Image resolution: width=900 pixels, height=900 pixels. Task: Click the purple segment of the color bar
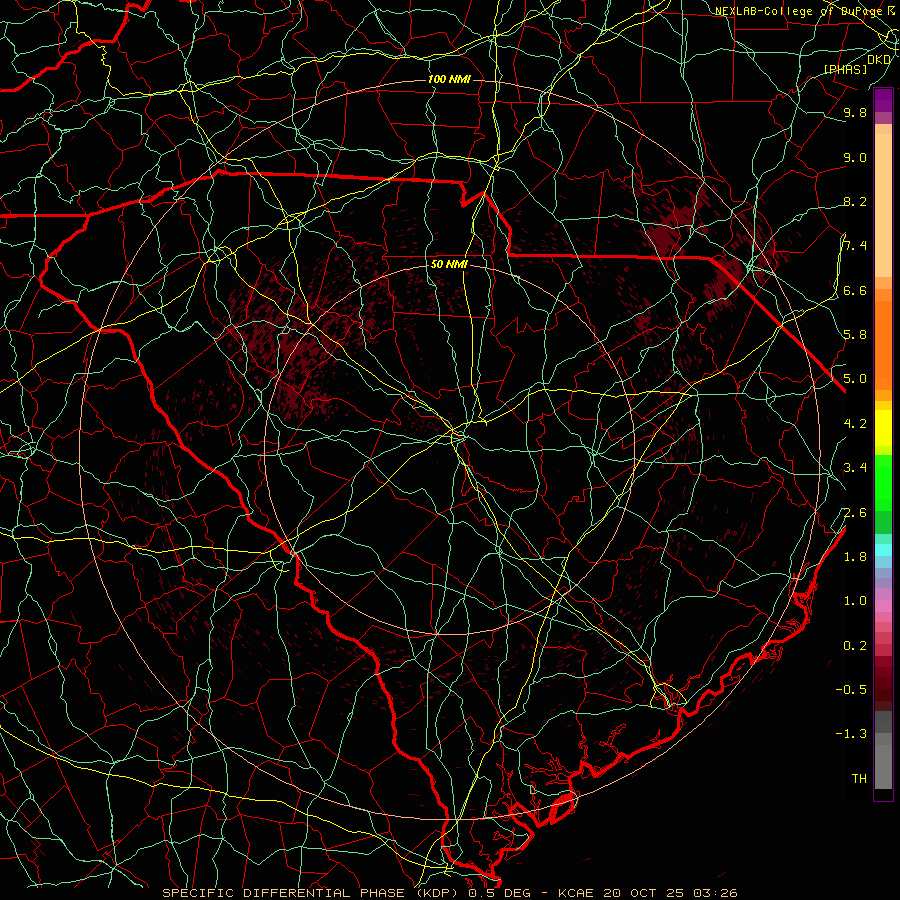click(883, 100)
